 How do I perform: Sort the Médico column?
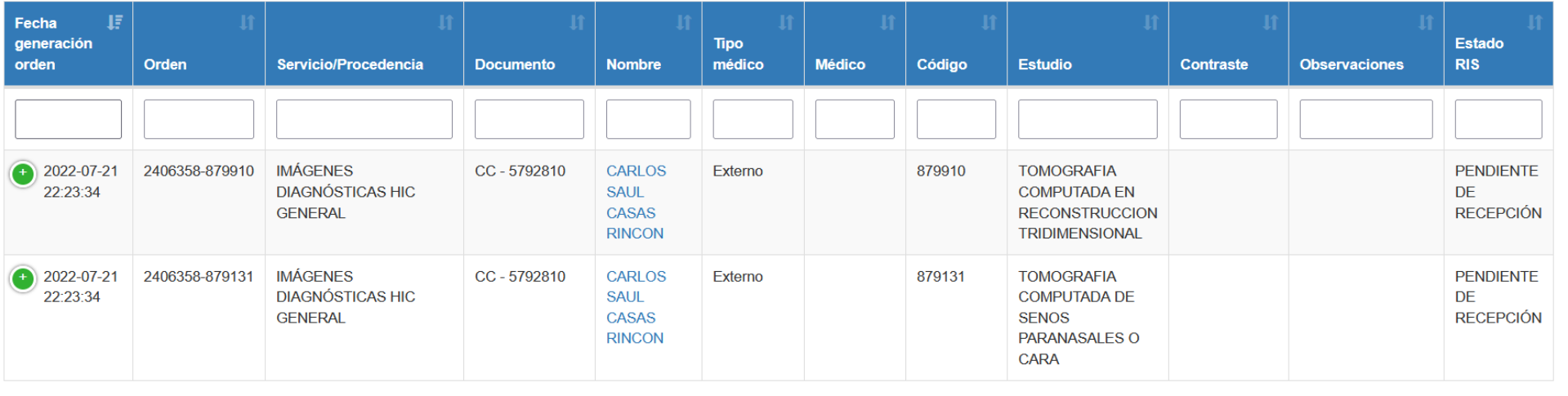pyautogui.click(x=887, y=23)
